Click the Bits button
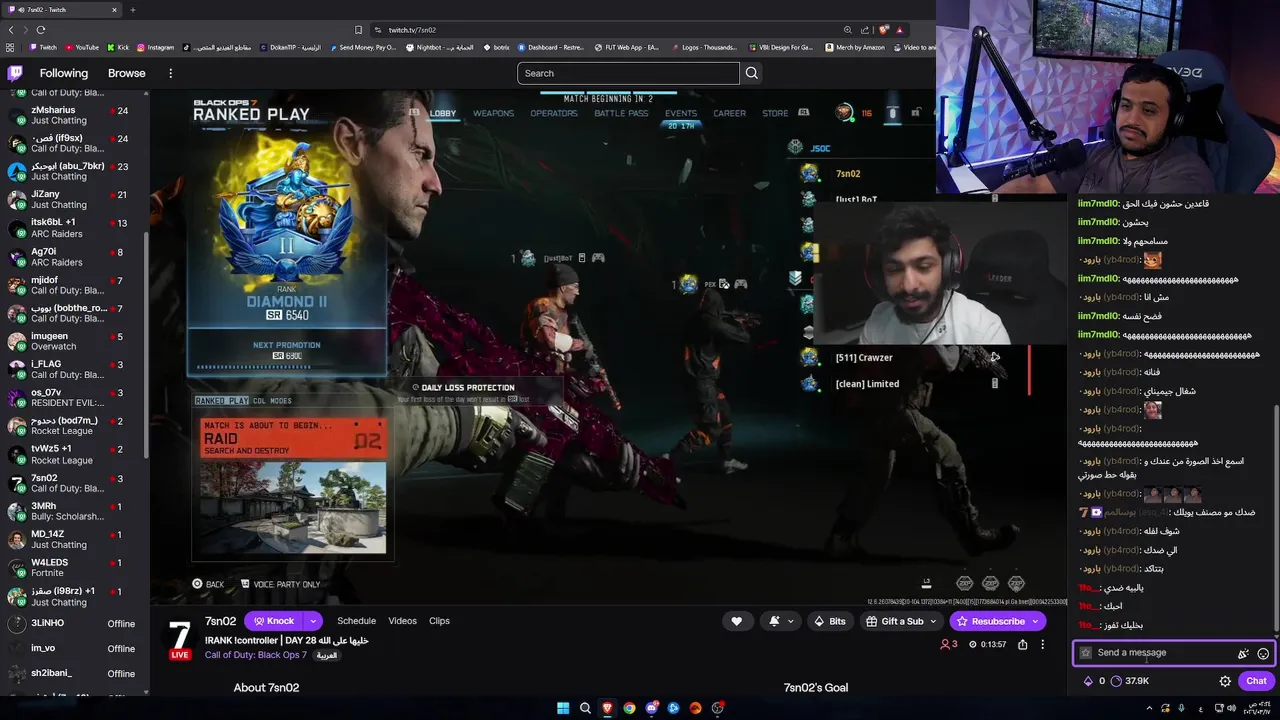 coord(830,621)
